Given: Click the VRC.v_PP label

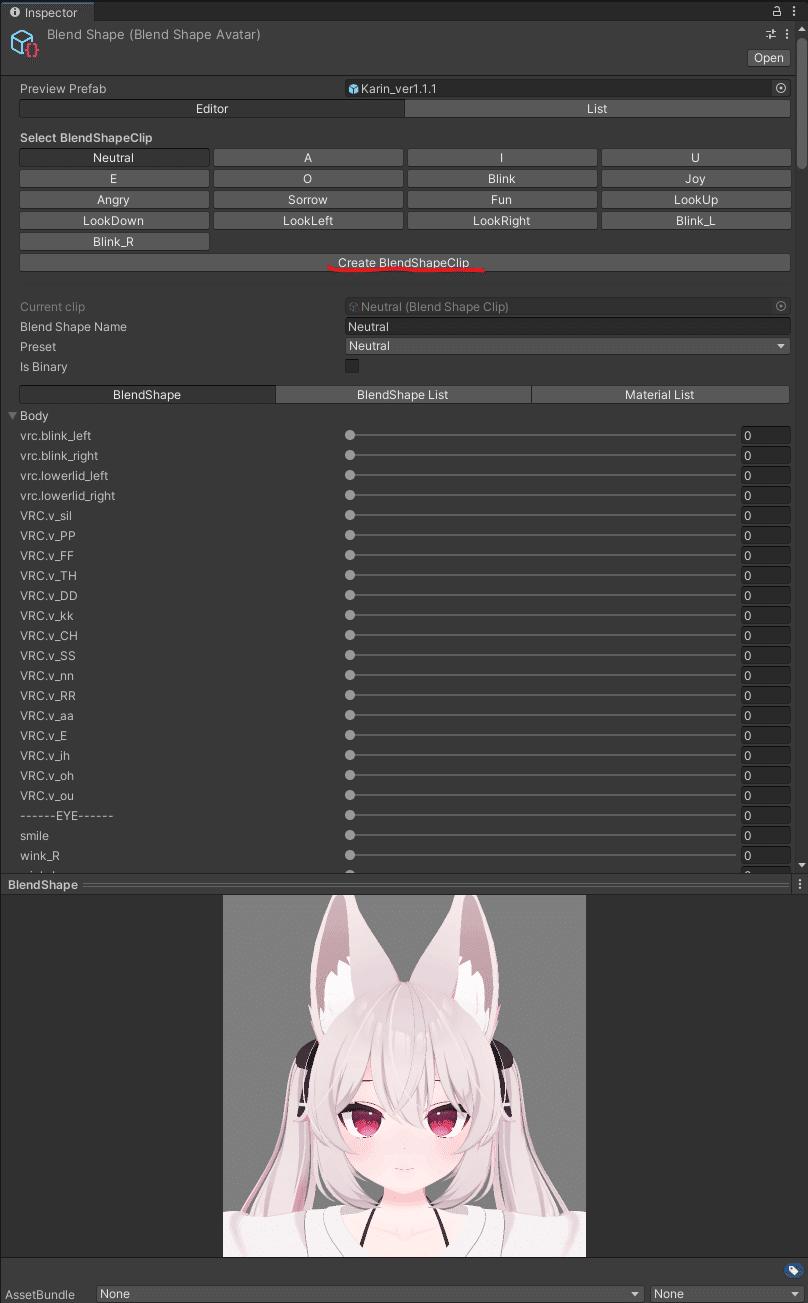Looking at the screenshot, I should click(x=47, y=536).
